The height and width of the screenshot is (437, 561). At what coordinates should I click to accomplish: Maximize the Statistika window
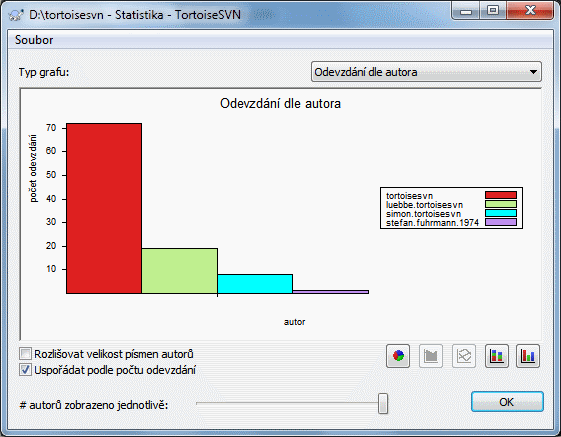click(x=493, y=10)
